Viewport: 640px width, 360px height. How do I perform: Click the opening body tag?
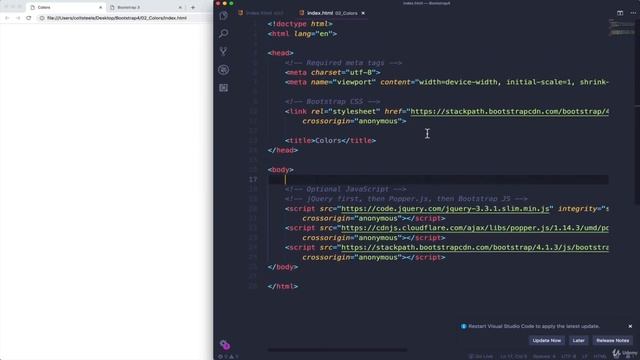[280, 169]
